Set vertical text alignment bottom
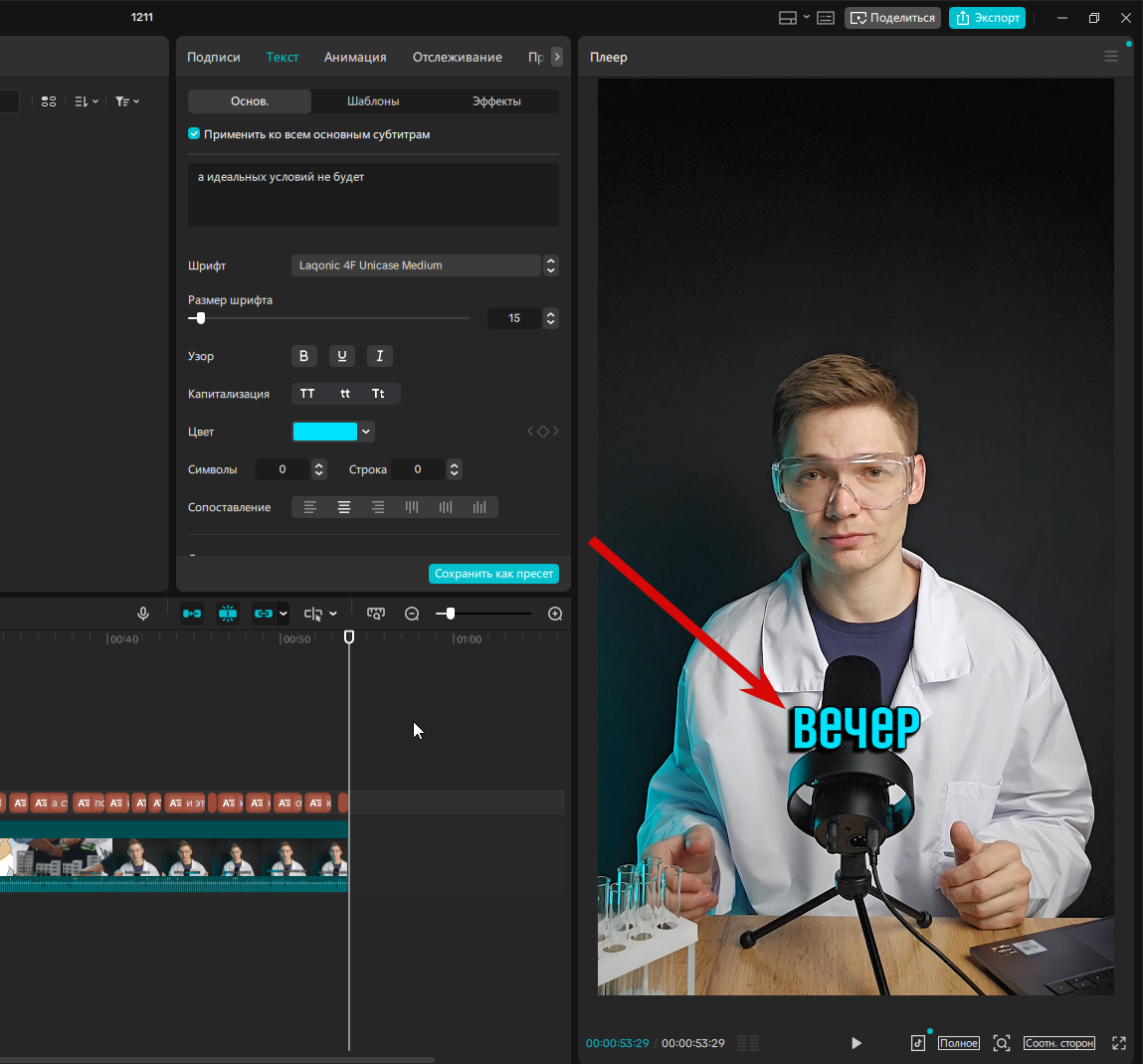This screenshot has width=1143, height=1064. (x=478, y=507)
